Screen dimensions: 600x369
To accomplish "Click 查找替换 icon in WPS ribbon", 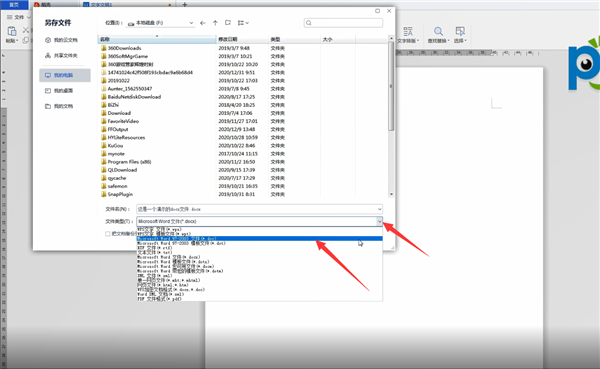I will [439, 31].
